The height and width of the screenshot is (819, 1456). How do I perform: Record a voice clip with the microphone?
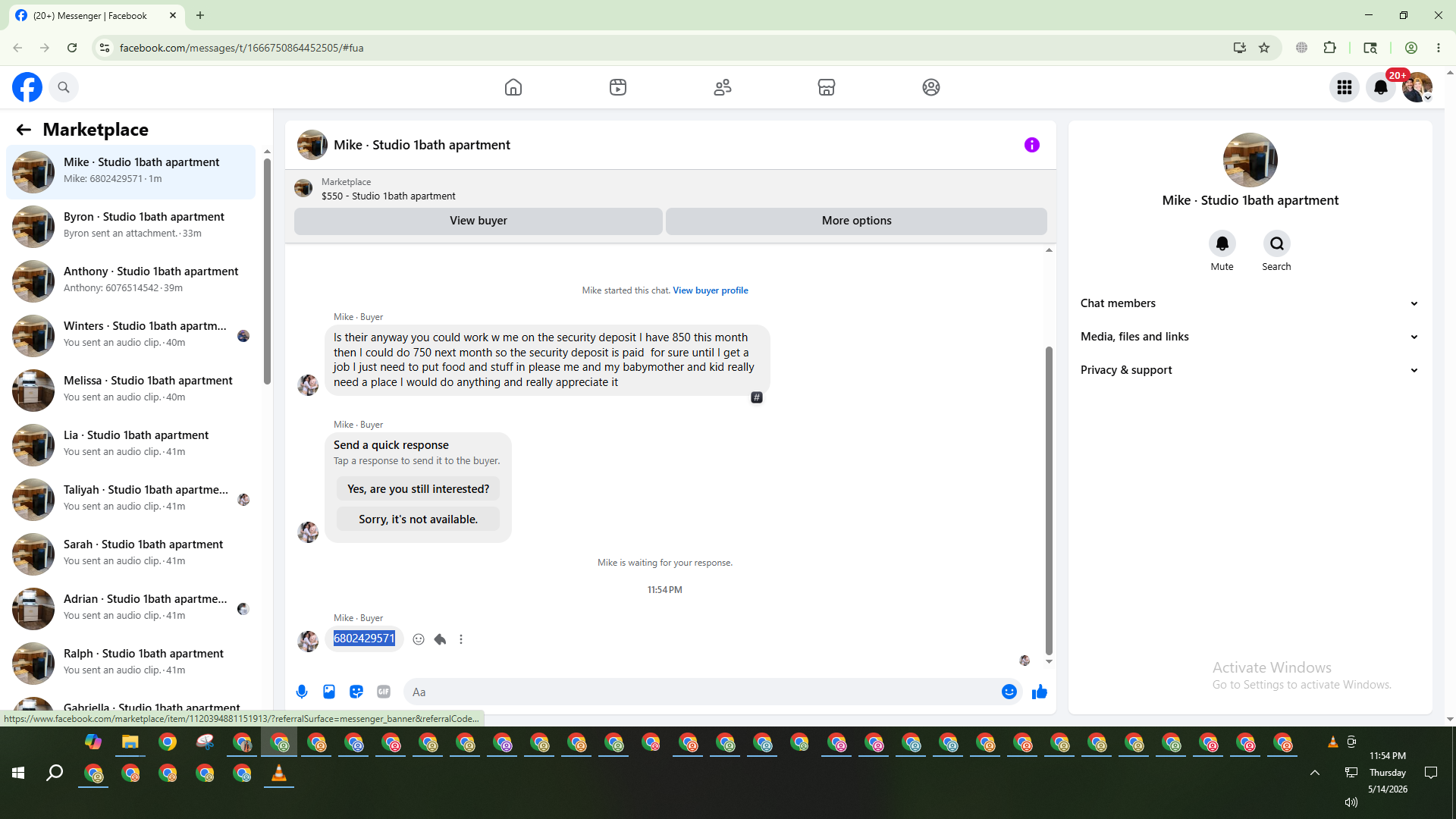point(302,692)
